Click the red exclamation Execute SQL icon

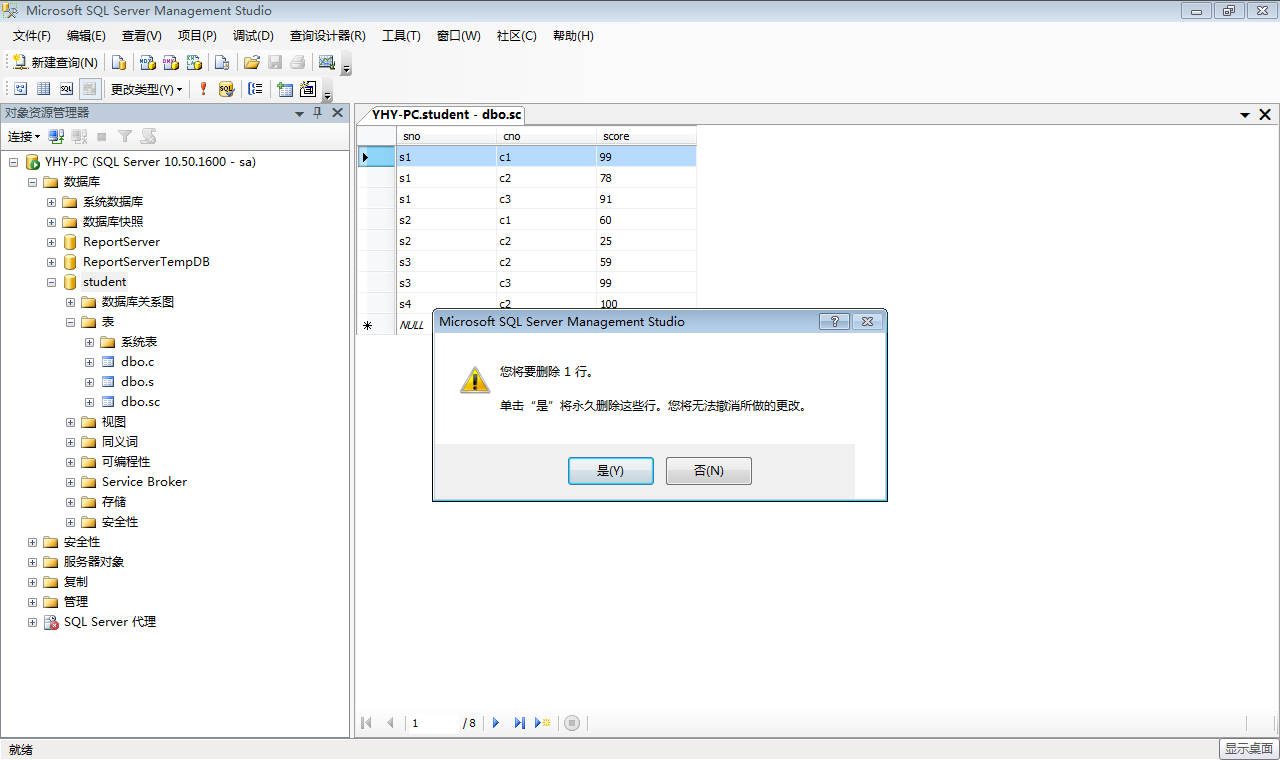203,89
